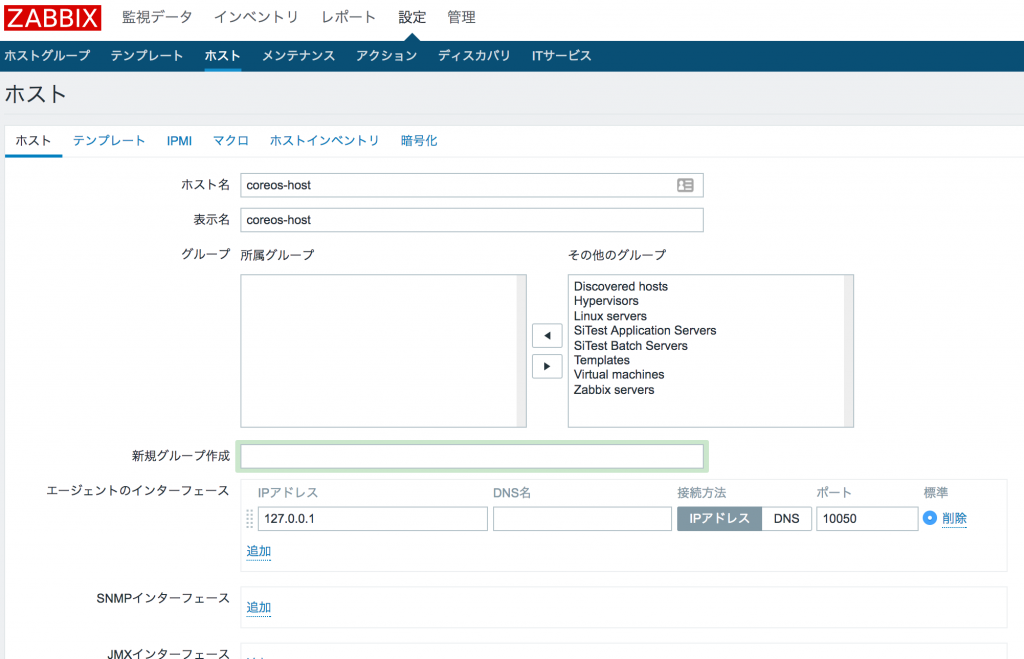
Task: Go to アクション section
Action: [x=387, y=56]
